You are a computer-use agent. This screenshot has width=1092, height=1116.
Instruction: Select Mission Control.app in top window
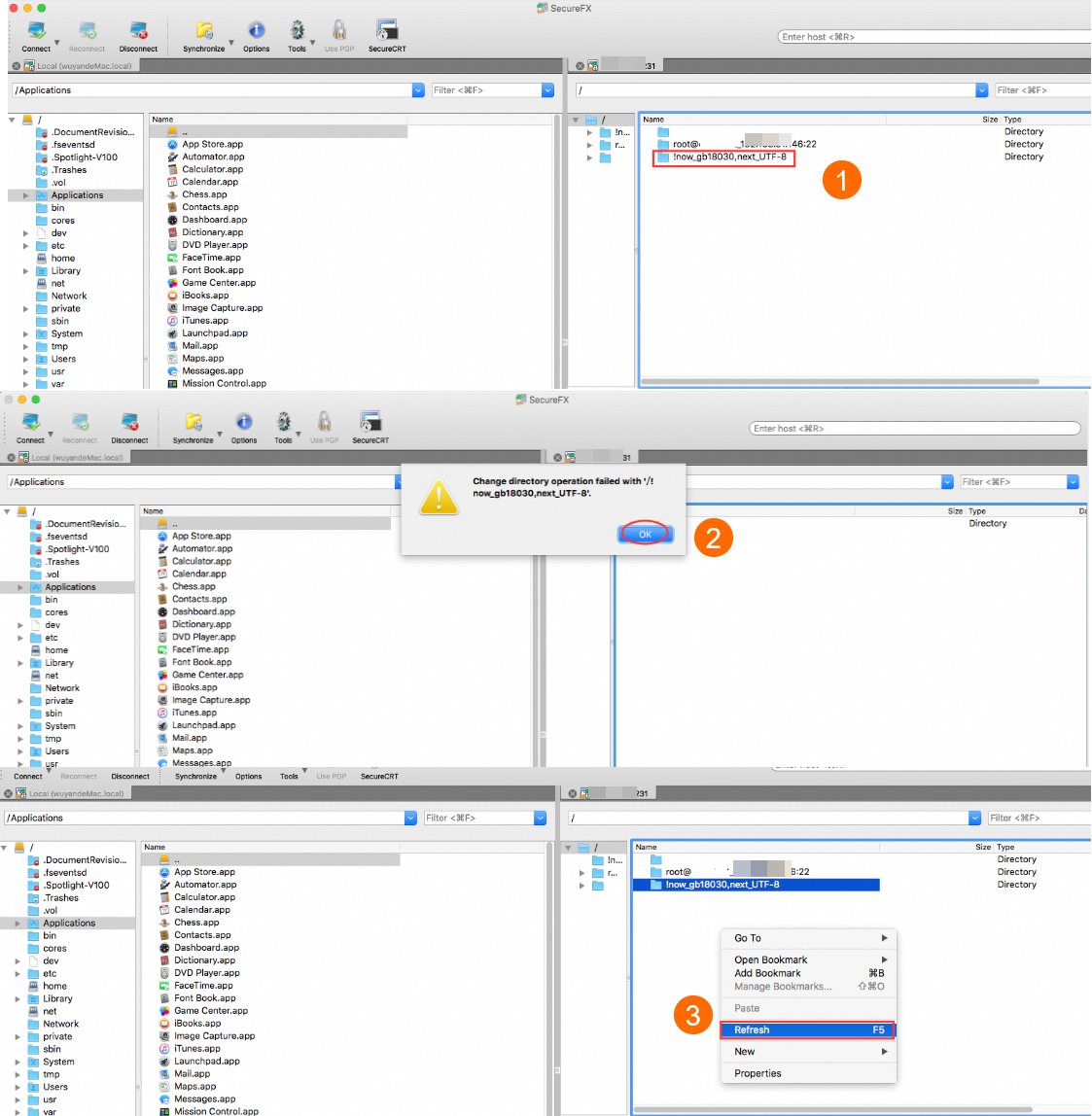[224, 384]
